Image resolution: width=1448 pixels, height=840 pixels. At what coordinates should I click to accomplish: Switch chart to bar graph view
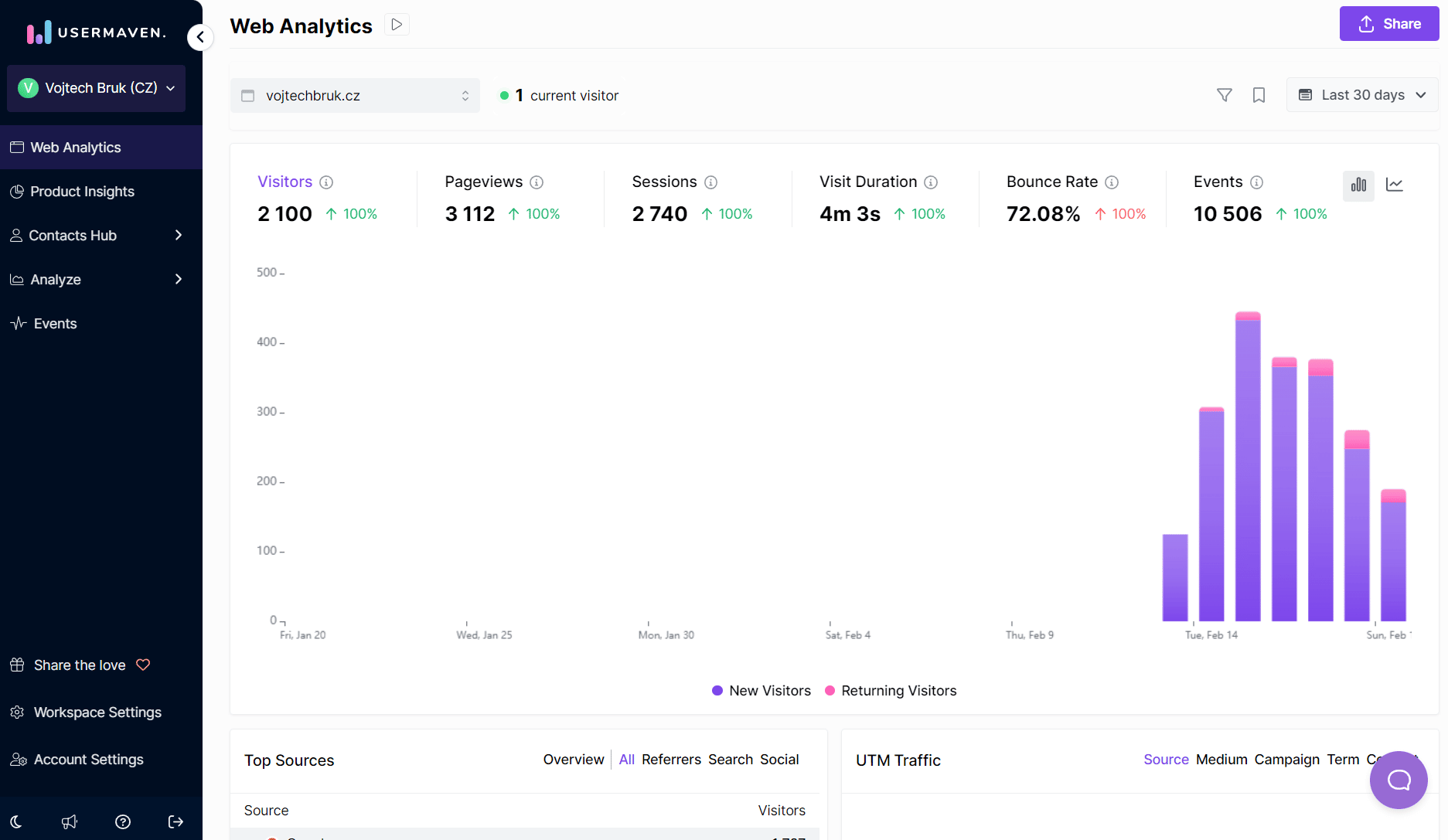click(1358, 185)
